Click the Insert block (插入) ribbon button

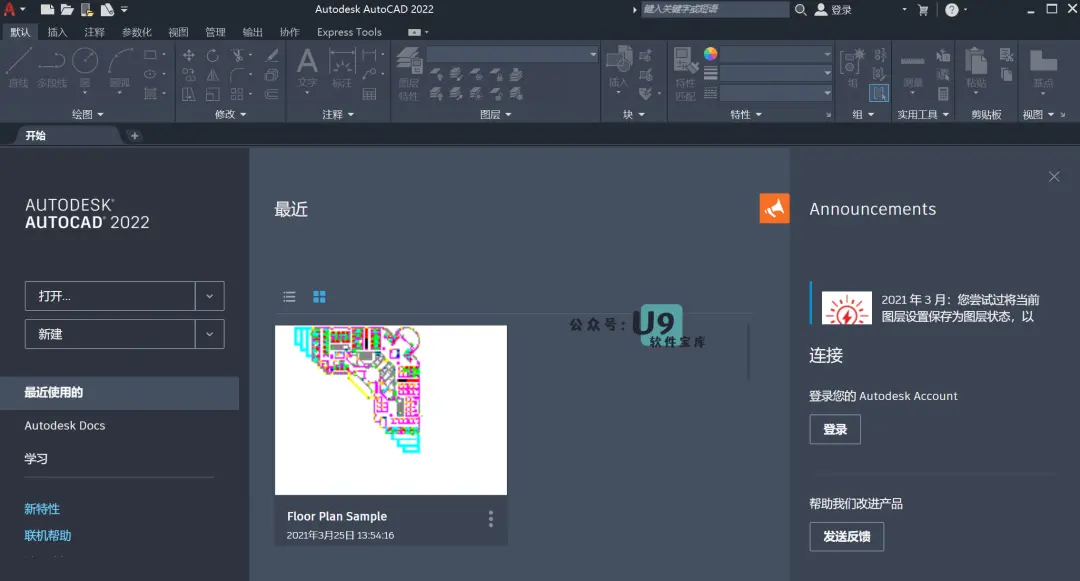[619, 68]
